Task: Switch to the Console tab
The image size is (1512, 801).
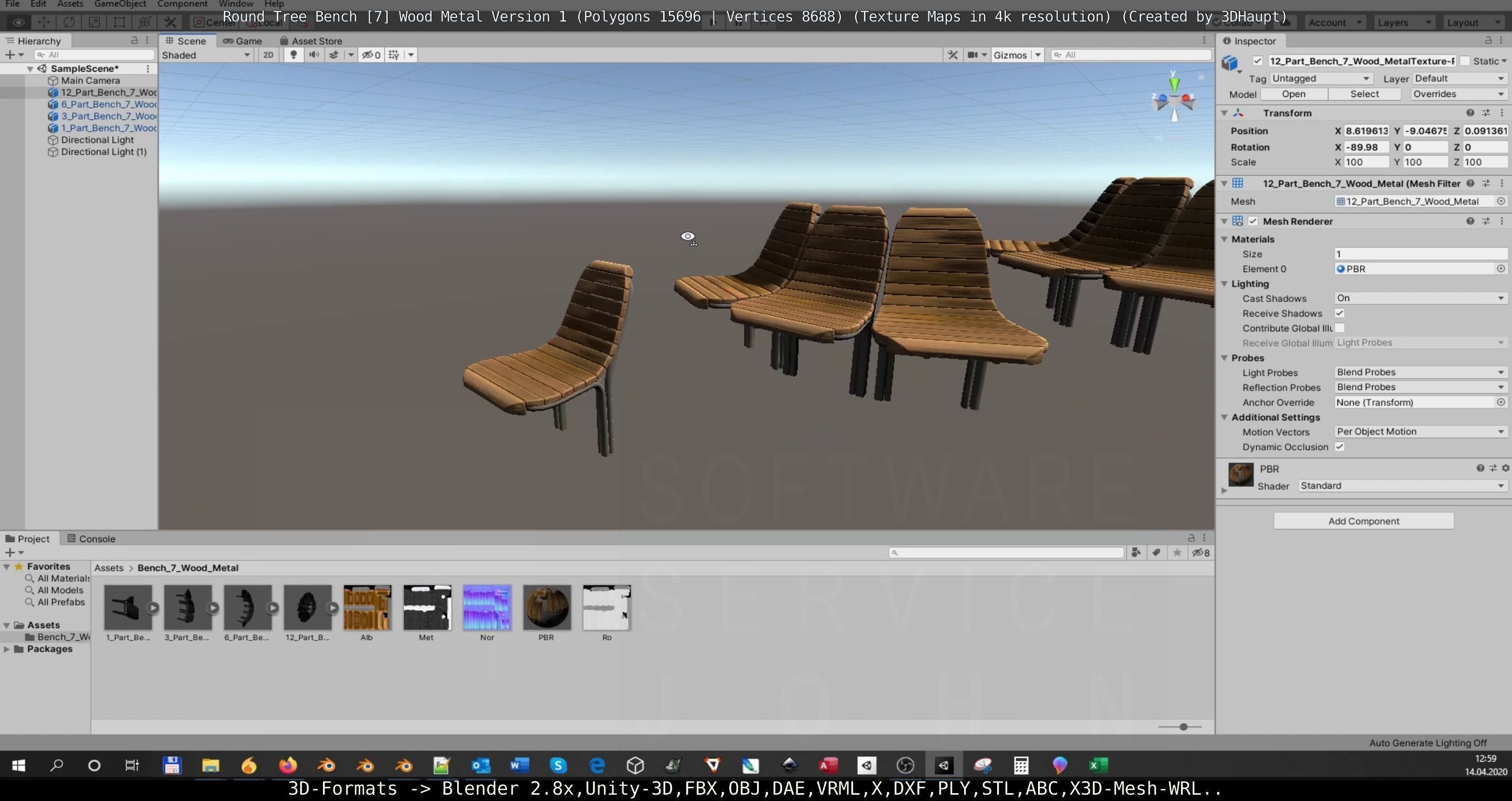Action: tap(91, 538)
